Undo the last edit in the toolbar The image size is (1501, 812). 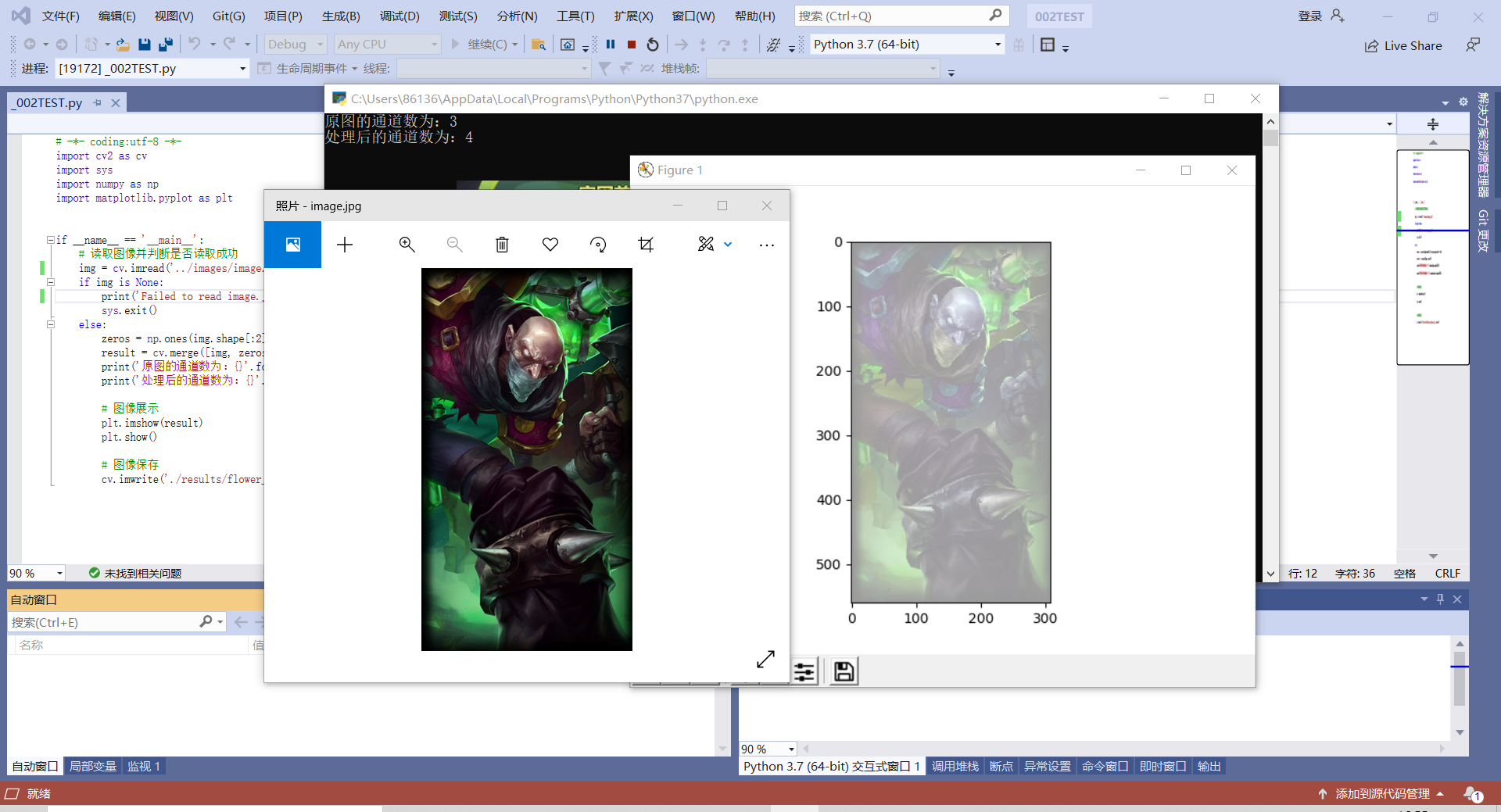pos(195,45)
